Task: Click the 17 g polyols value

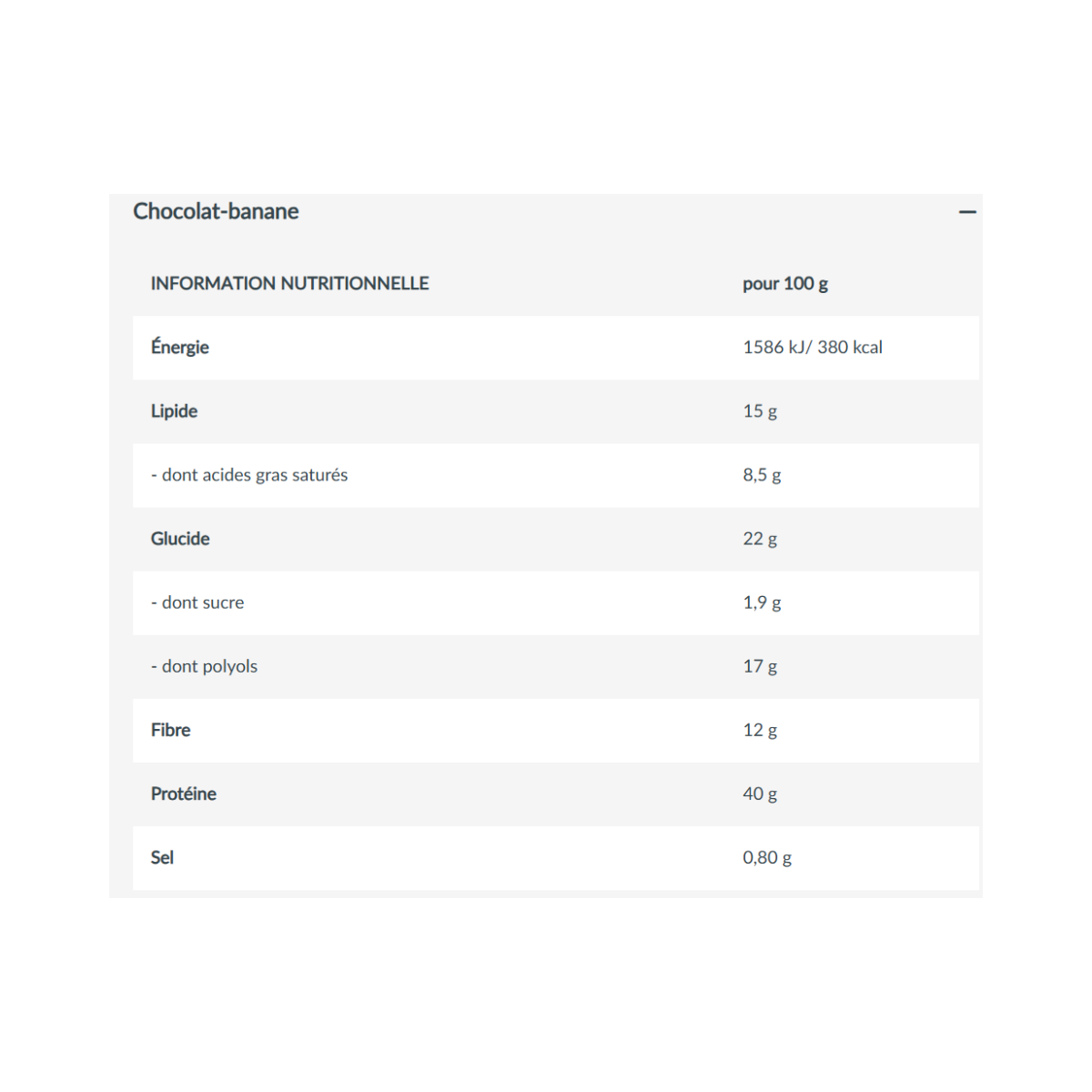Action: click(760, 666)
